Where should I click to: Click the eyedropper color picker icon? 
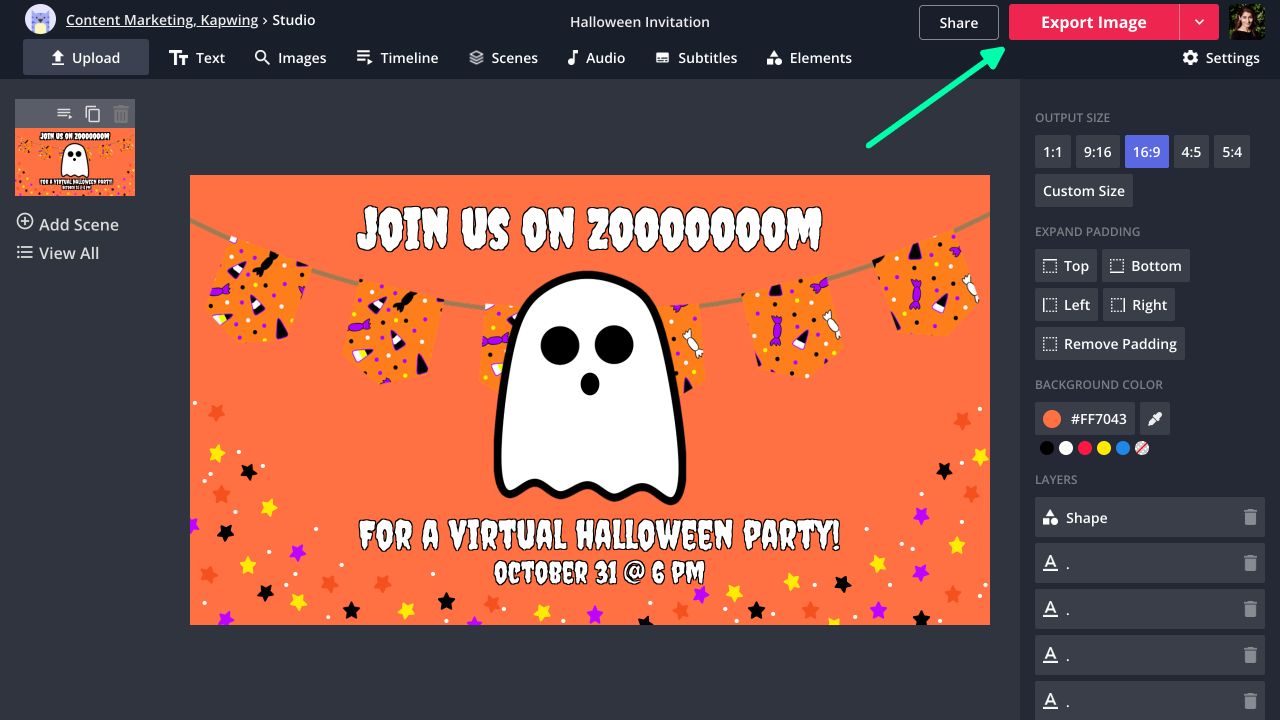[x=1155, y=419]
